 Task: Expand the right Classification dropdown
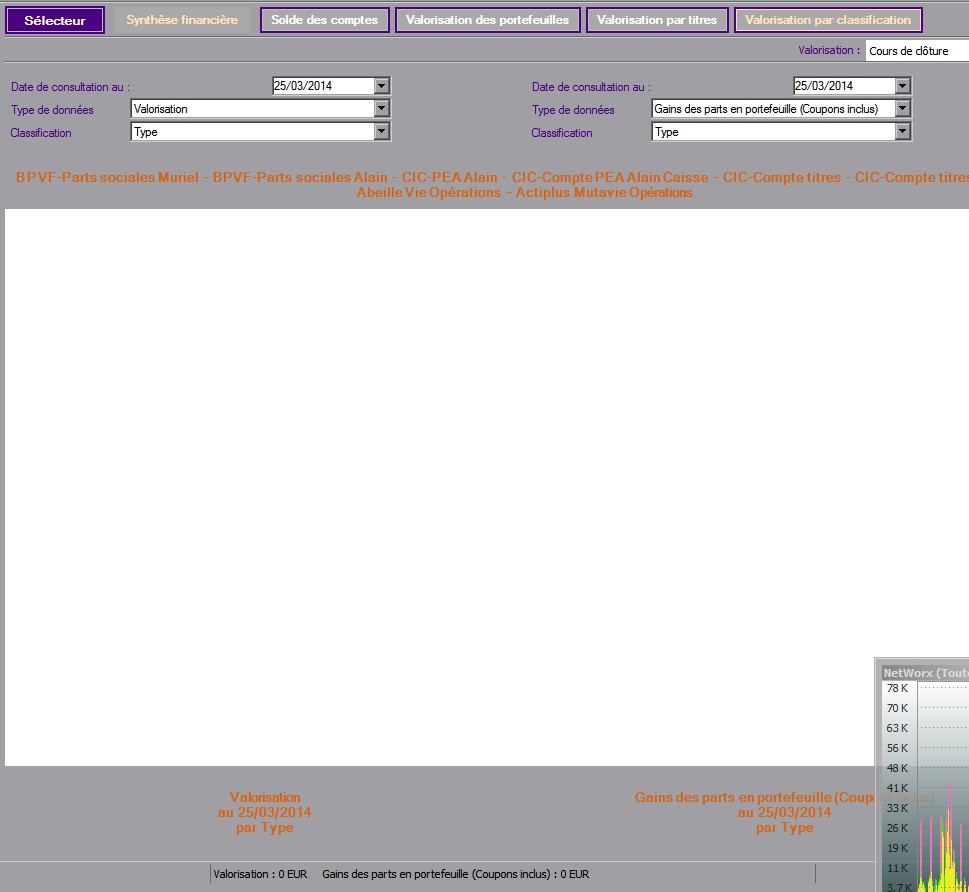902,132
